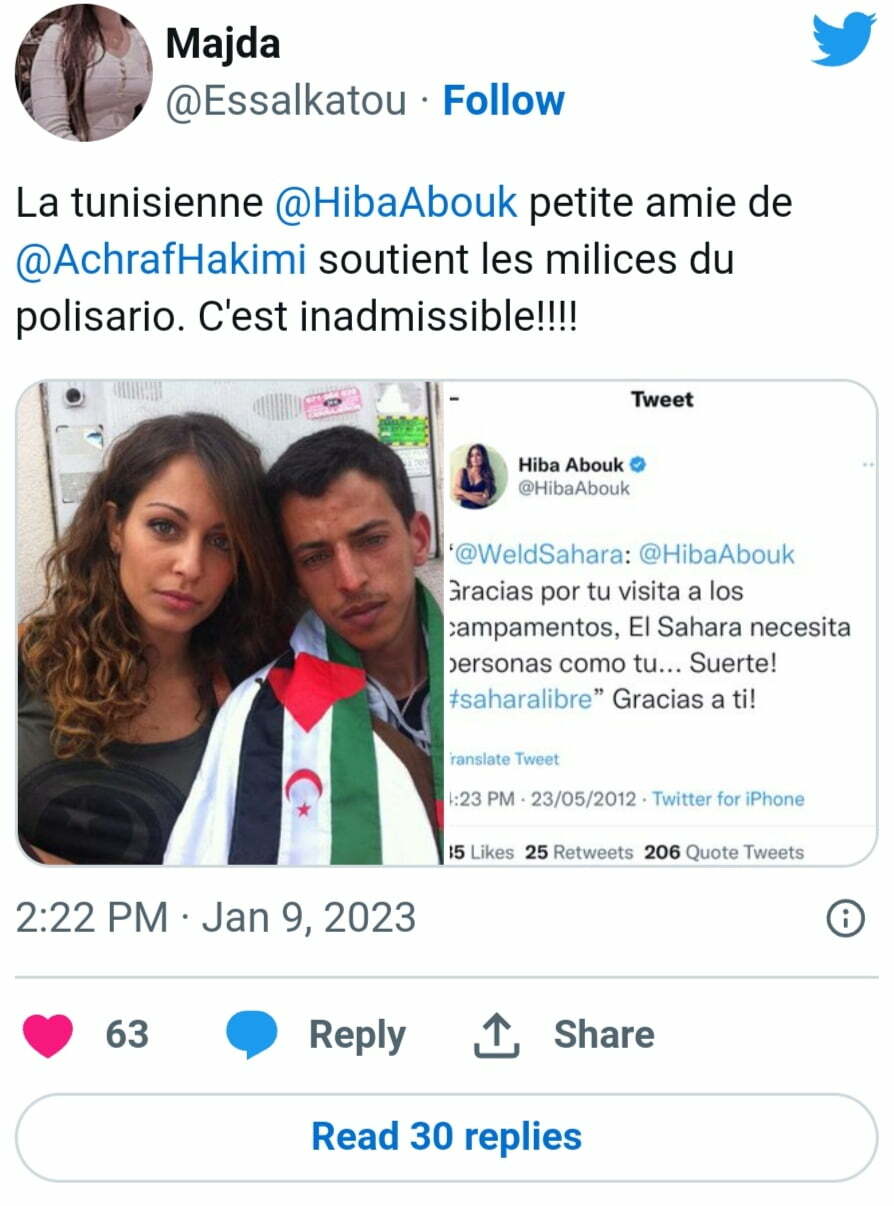Click the 63 likes count
Viewport: 894px width, 1206px height.
click(x=127, y=1035)
